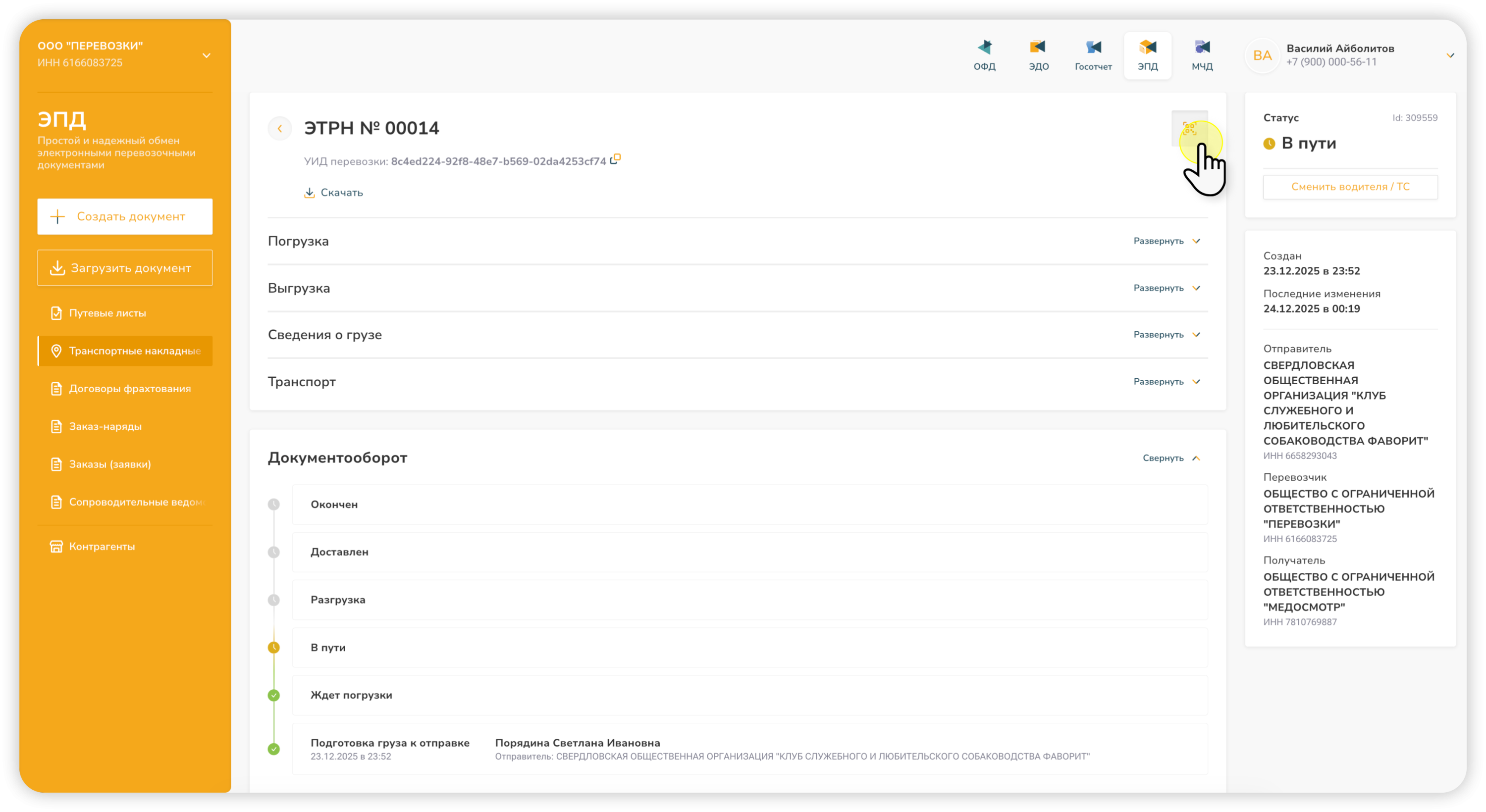
Task: Go to Договоры фрахтования menu item
Action: coord(129,389)
